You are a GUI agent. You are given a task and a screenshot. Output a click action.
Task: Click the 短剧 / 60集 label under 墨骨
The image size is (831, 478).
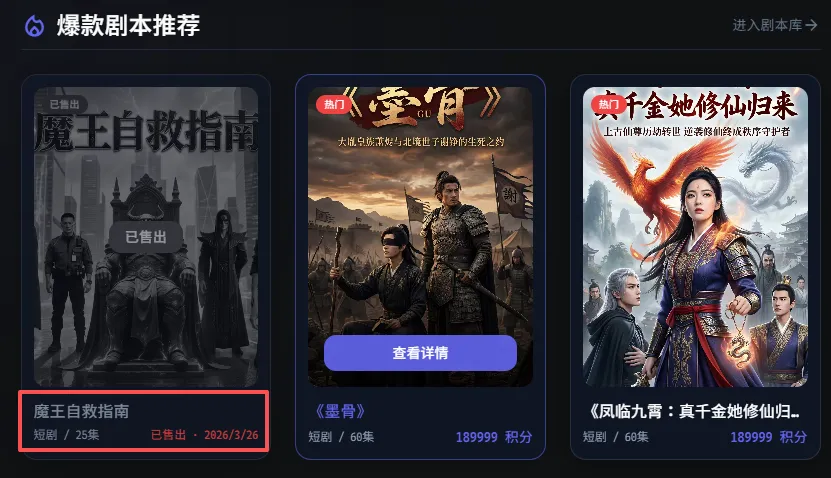pyautogui.click(x=341, y=437)
